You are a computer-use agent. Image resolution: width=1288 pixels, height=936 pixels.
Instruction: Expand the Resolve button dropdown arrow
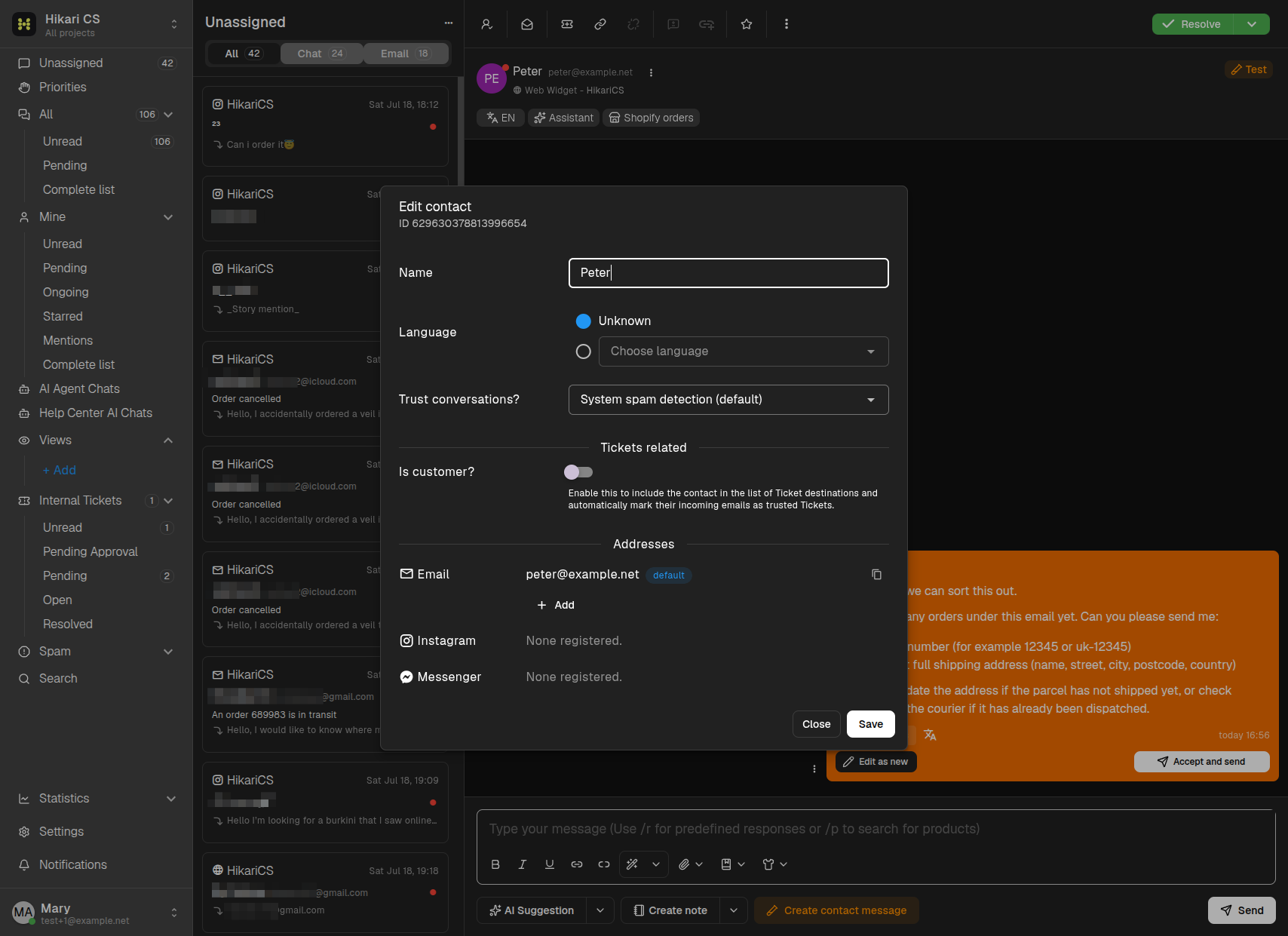[1252, 24]
